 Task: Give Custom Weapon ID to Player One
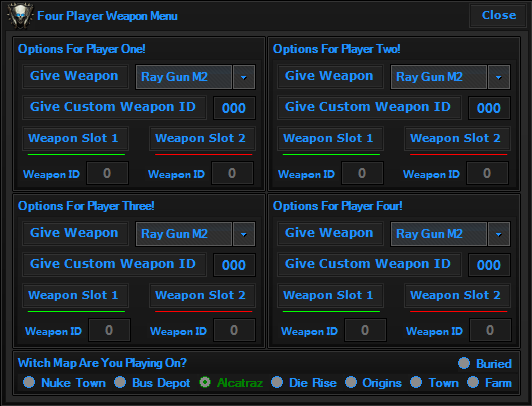pyautogui.click(x=114, y=108)
